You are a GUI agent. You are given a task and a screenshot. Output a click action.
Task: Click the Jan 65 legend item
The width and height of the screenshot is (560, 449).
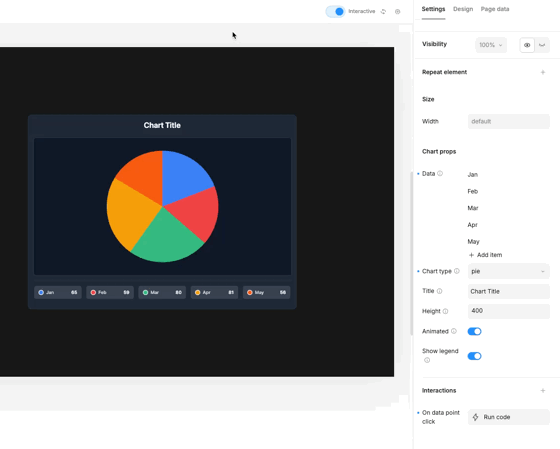pyautogui.click(x=58, y=293)
